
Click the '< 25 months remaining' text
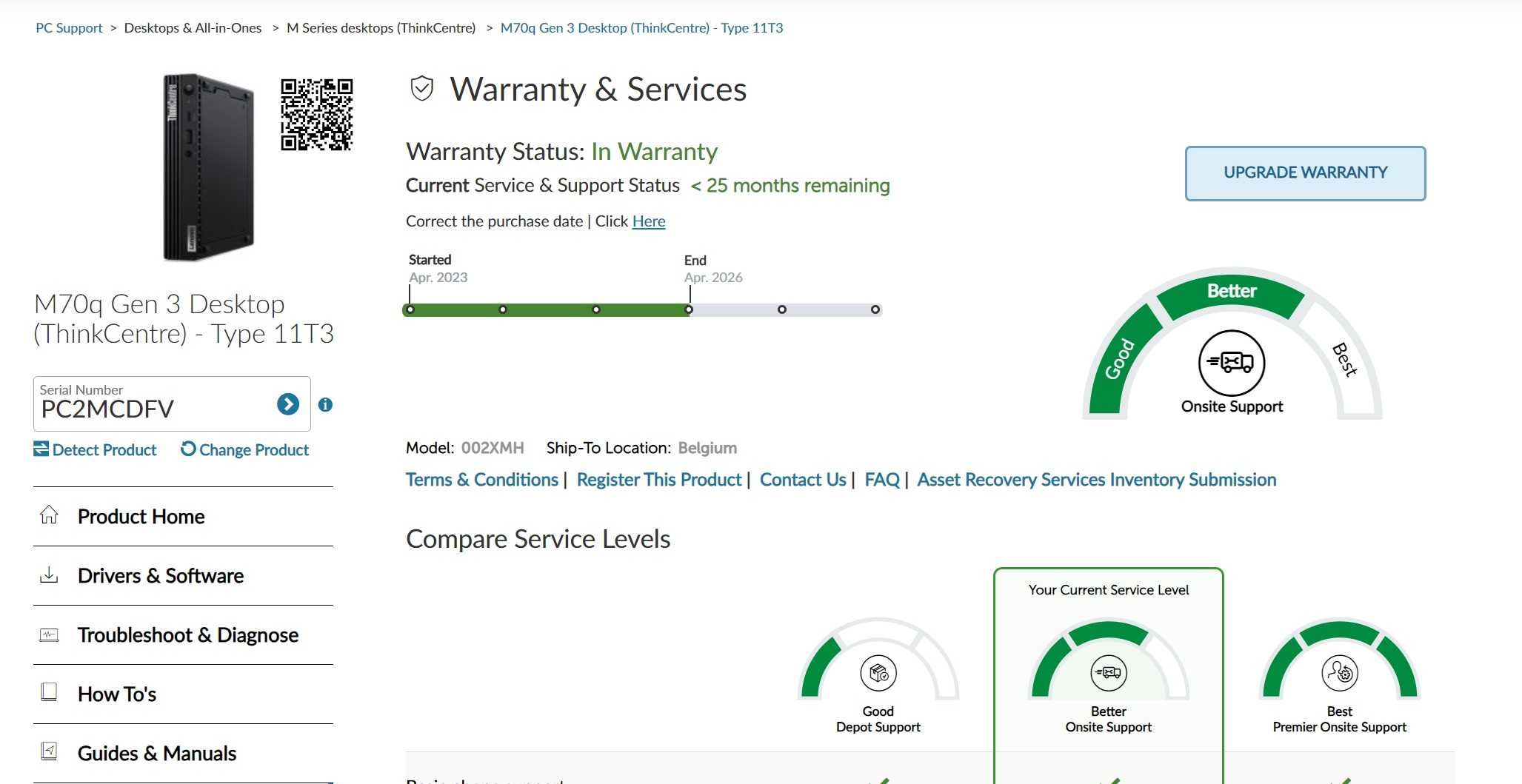pyautogui.click(x=790, y=186)
